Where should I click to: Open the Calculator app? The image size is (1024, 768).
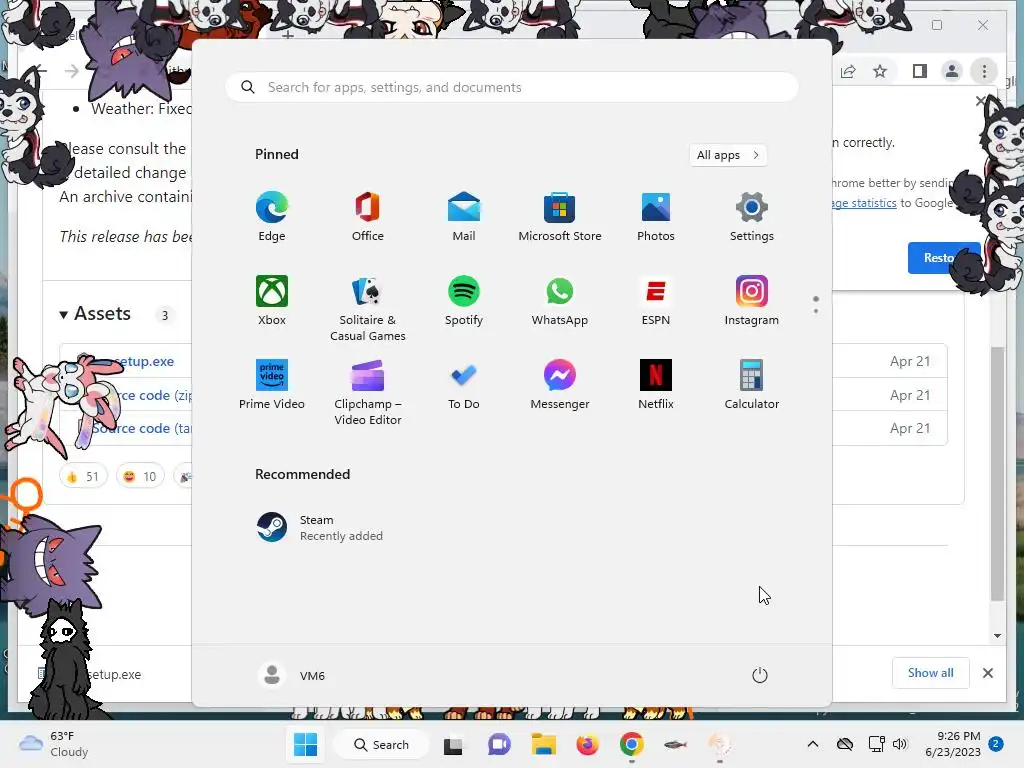[x=752, y=385]
